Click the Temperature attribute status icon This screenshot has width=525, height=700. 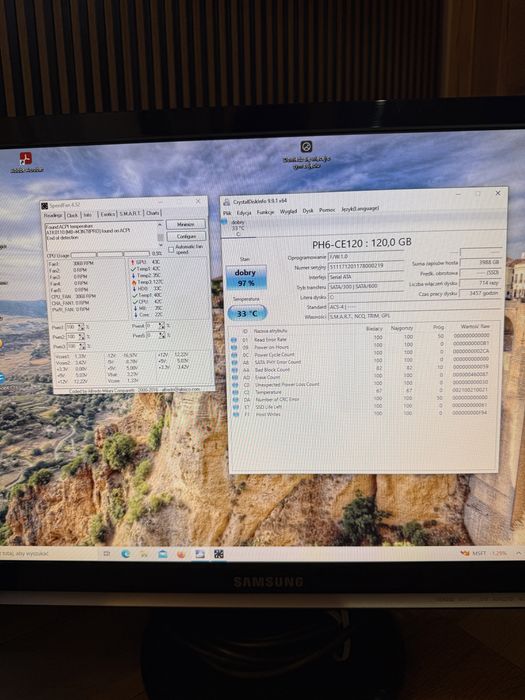235,392
